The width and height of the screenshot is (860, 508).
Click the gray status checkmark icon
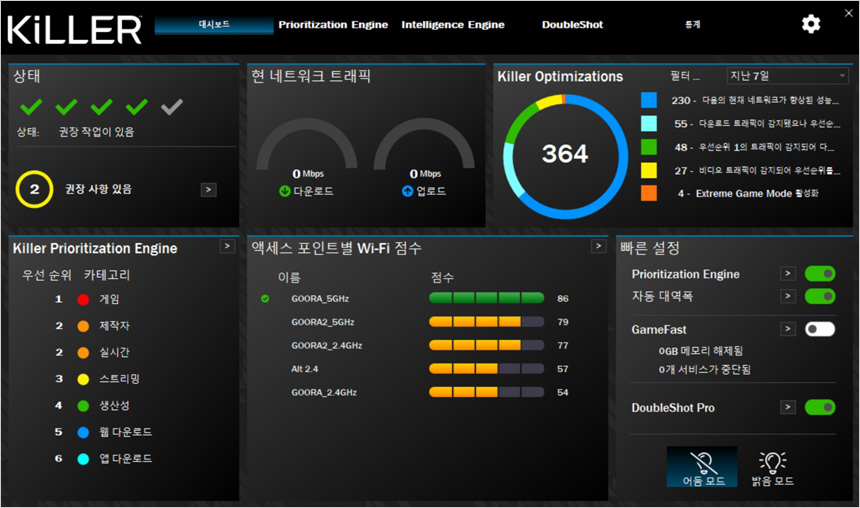[x=172, y=107]
